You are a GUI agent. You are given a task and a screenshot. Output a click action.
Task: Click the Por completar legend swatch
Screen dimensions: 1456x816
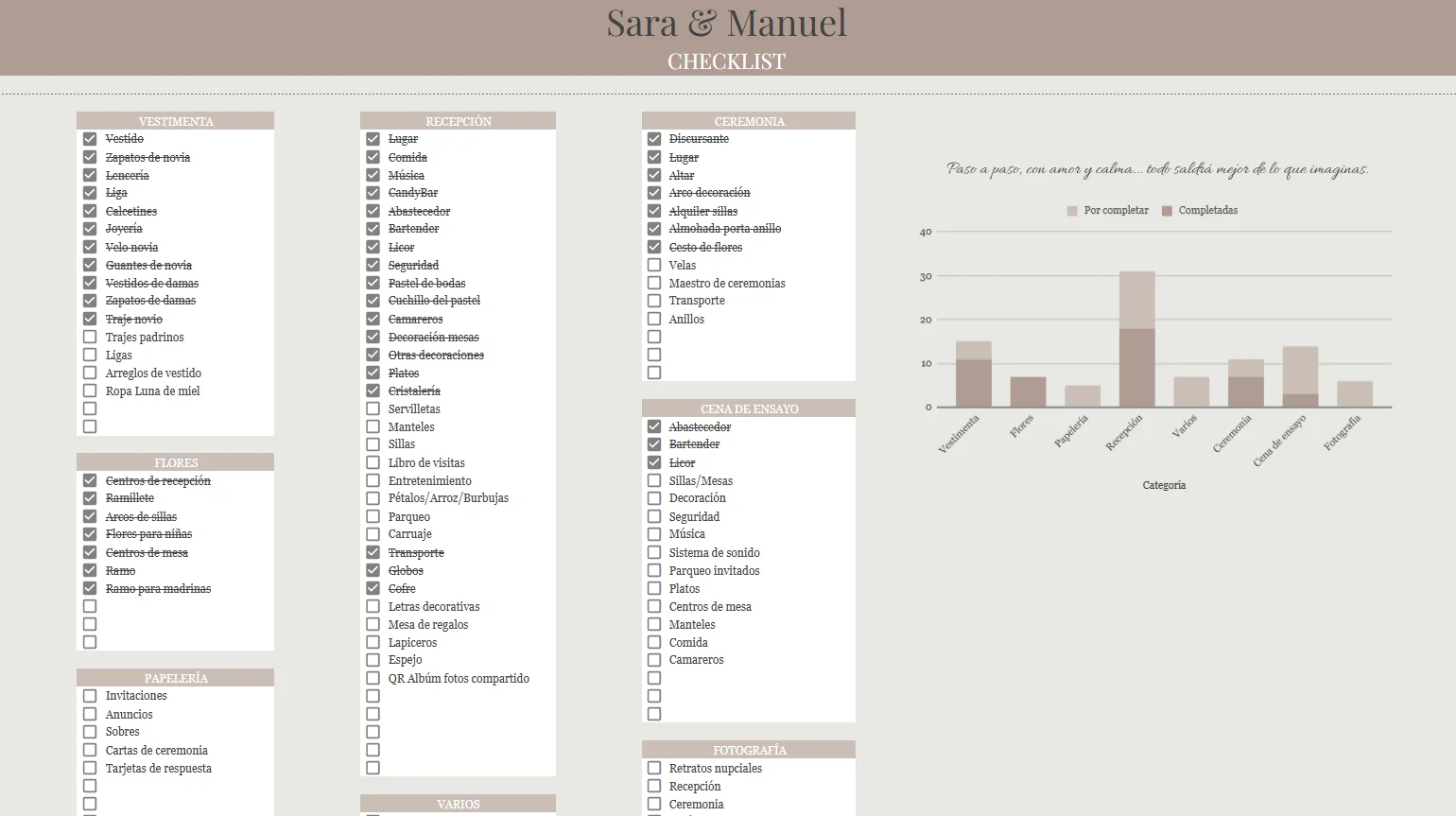pos(1072,211)
